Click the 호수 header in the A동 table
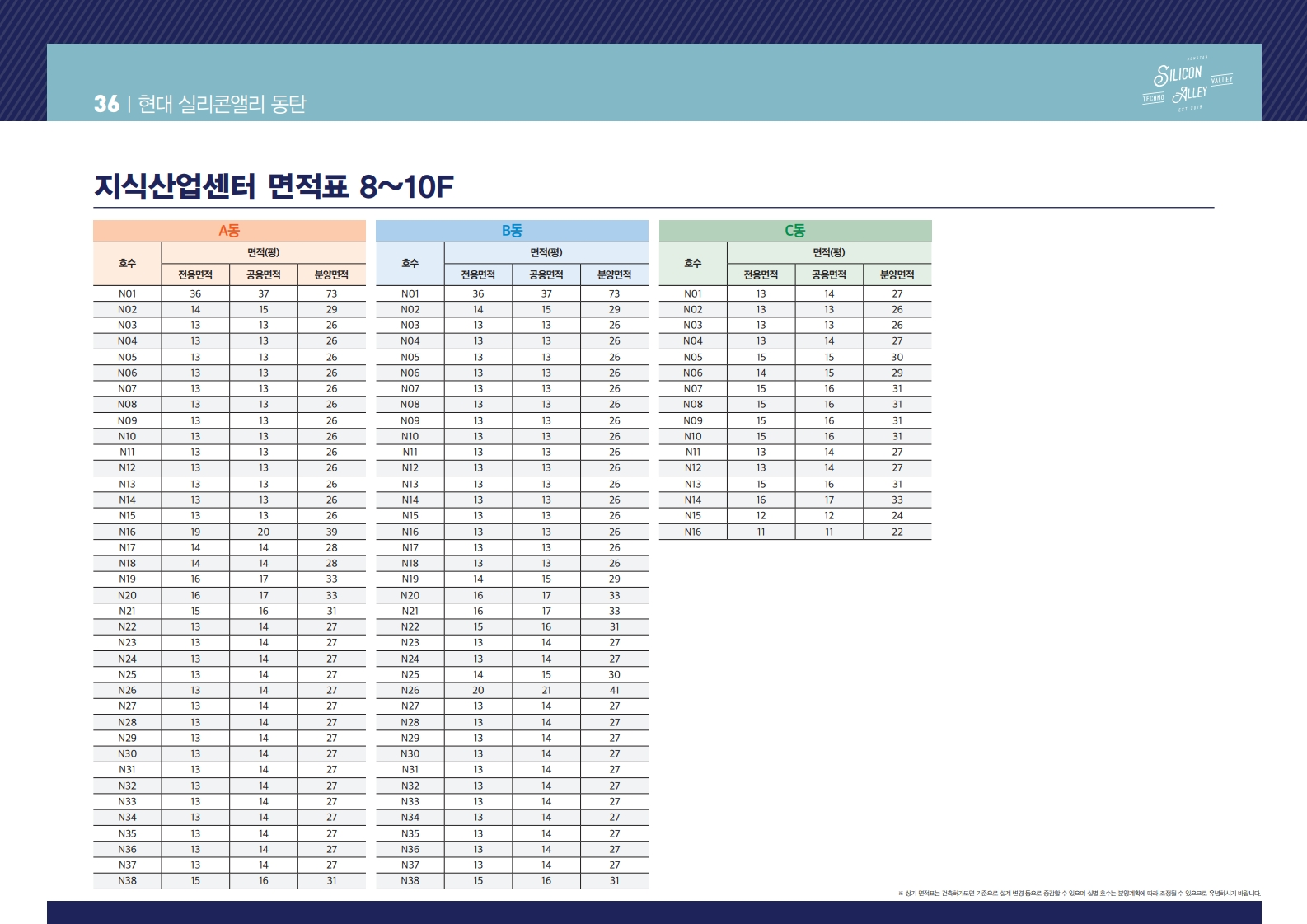 click(x=127, y=264)
